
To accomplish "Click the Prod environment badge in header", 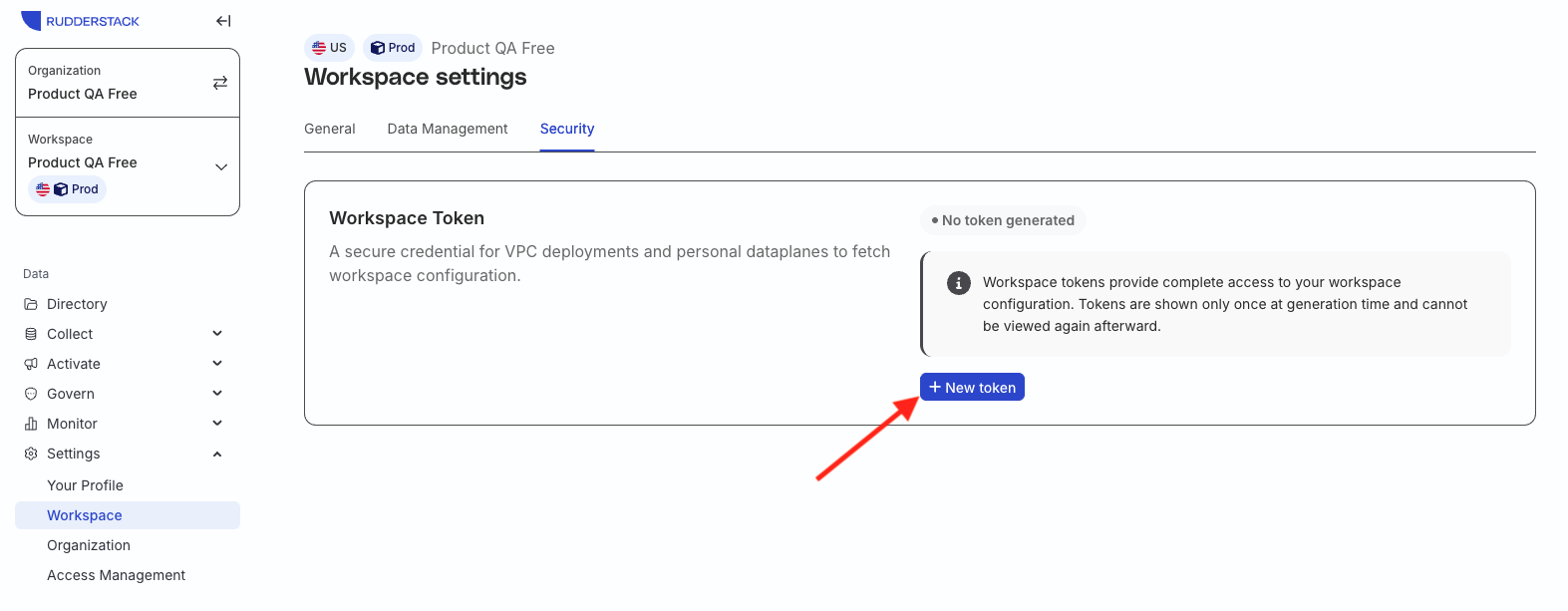I will 393,48.
